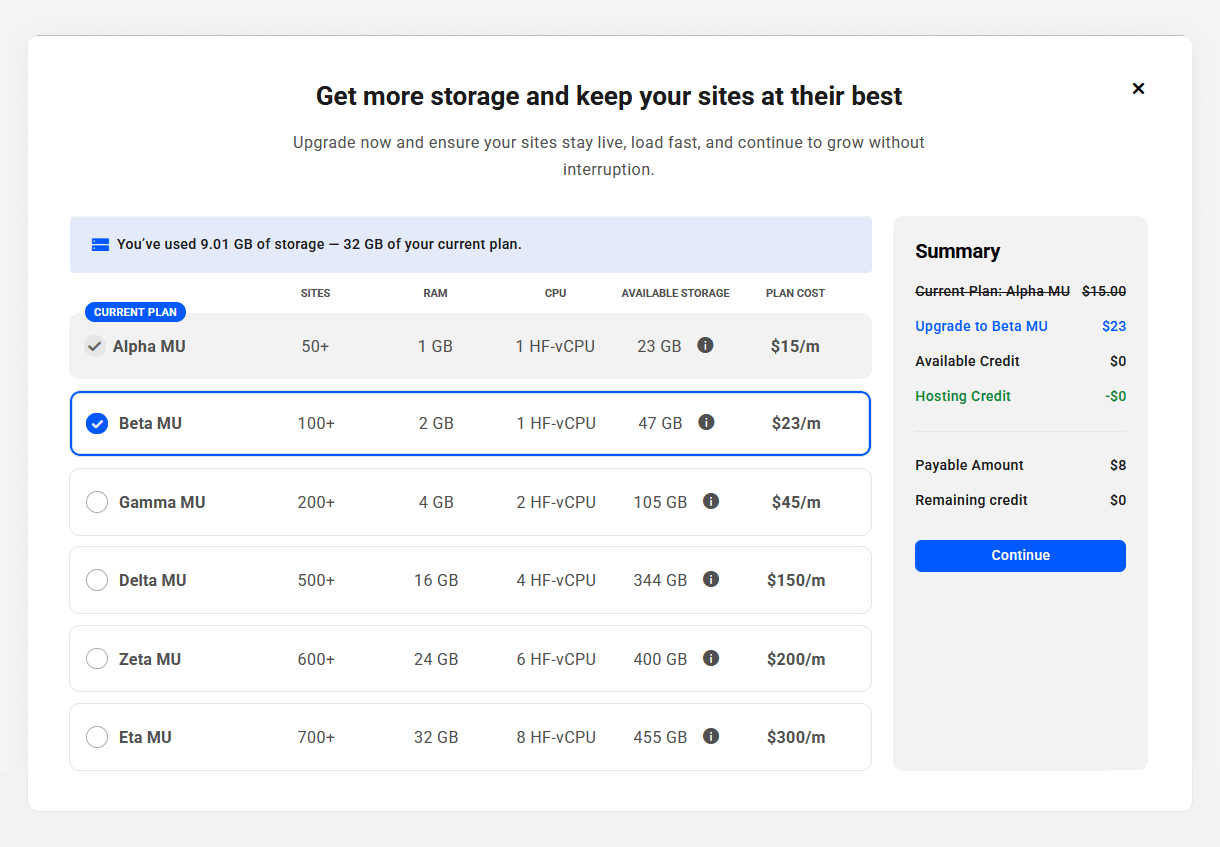This screenshot has height=847, width=1220.
Task: Click the RAM column header
Action: 435,293
